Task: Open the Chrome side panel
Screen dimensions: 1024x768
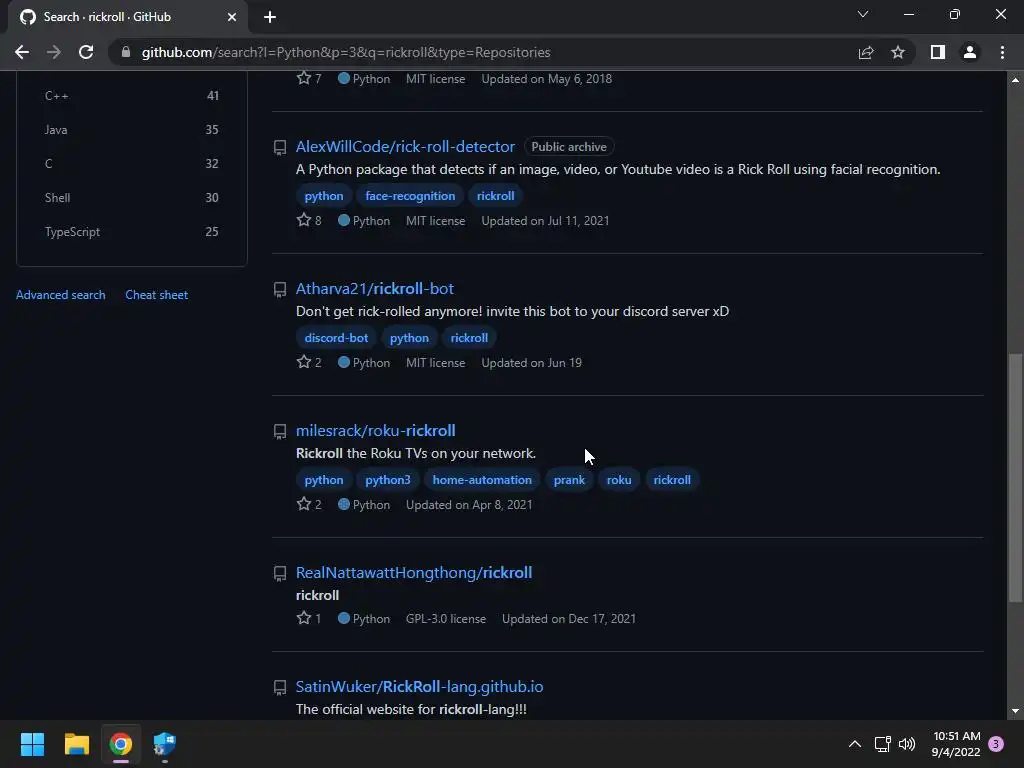Action: 938,52
